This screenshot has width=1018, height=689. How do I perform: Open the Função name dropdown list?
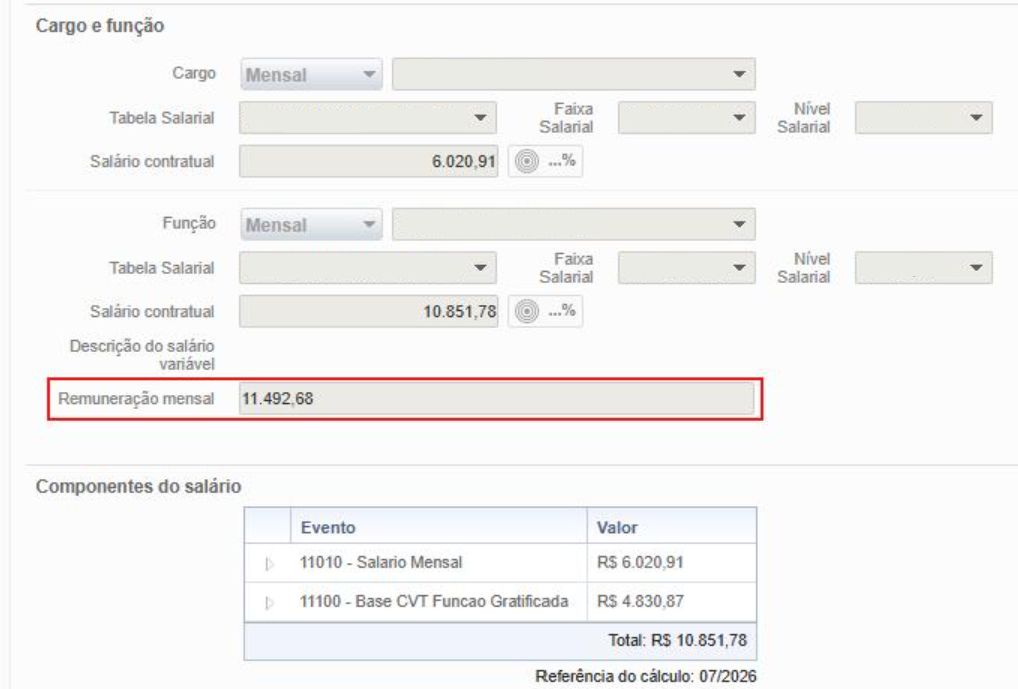coord(573,224)
